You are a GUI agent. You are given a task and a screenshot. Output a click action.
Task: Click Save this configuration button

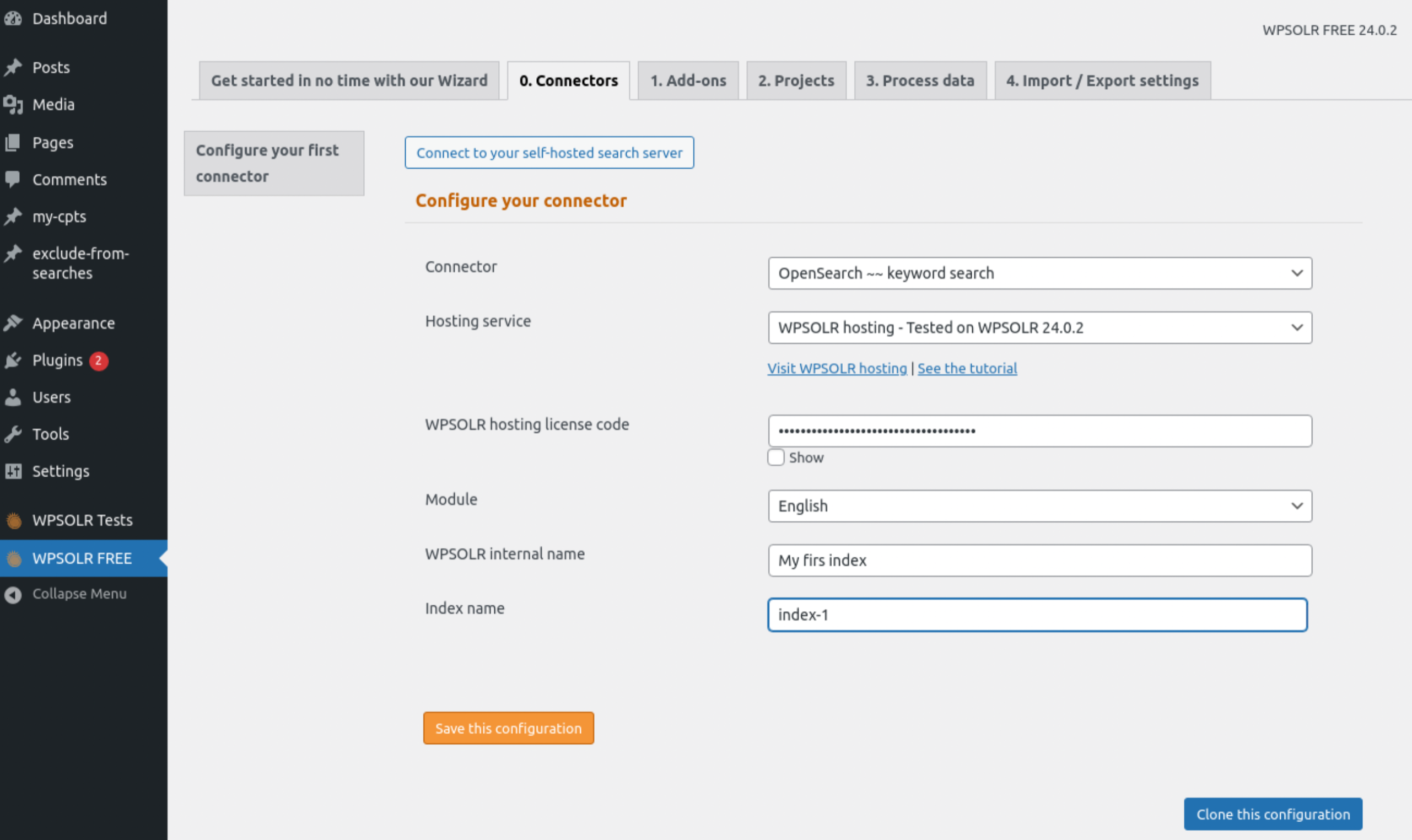(x=509, y=729)
